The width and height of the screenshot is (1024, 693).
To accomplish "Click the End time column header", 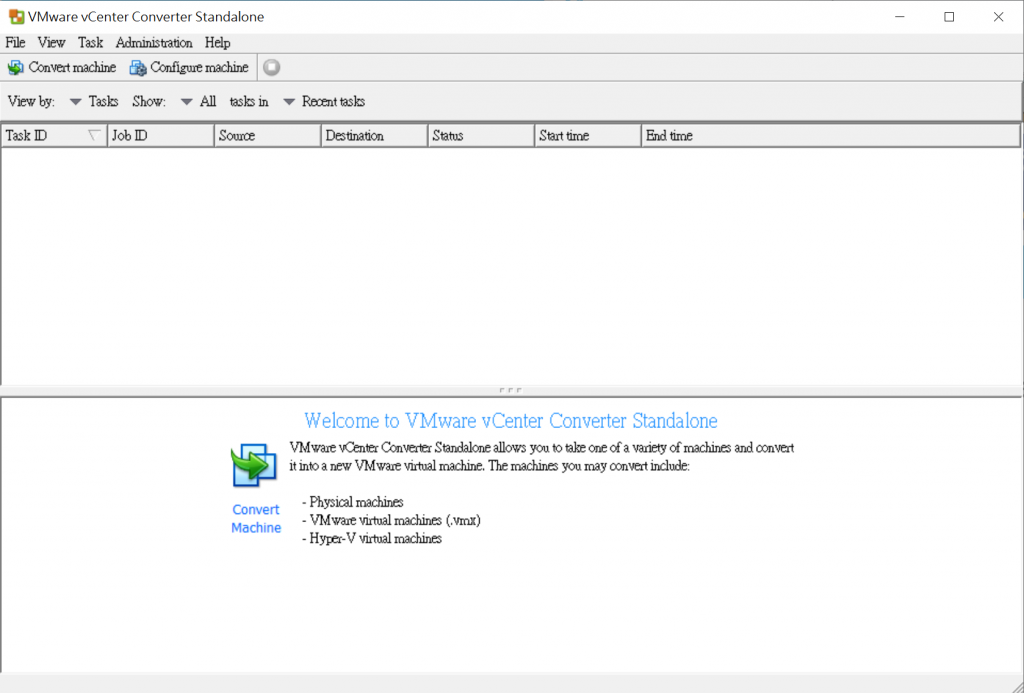I will tap(830, 136).
